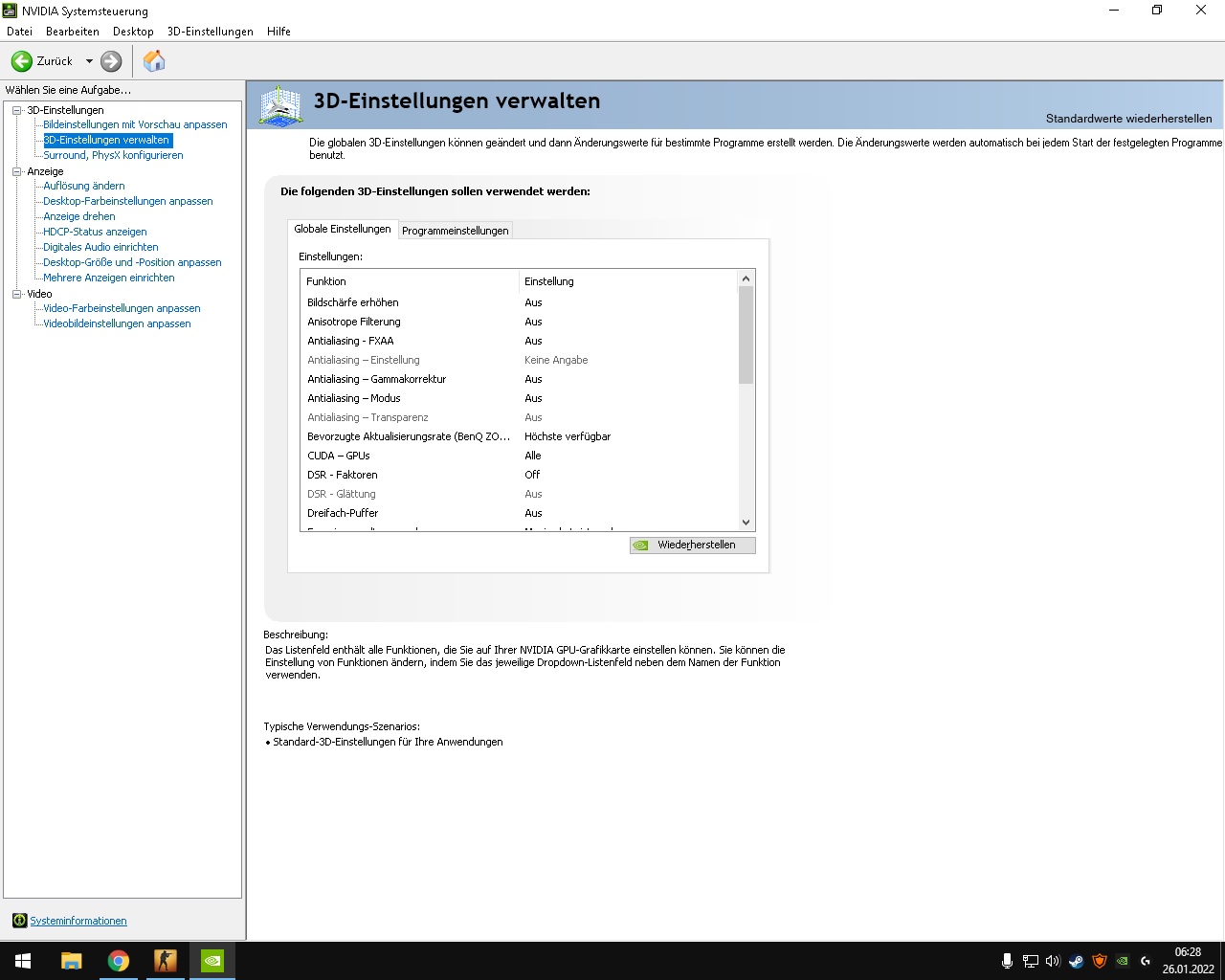This screenshot has width=1225, height=980.
Task: Click the forward navigation arrow icon
Action: [111, 61]
